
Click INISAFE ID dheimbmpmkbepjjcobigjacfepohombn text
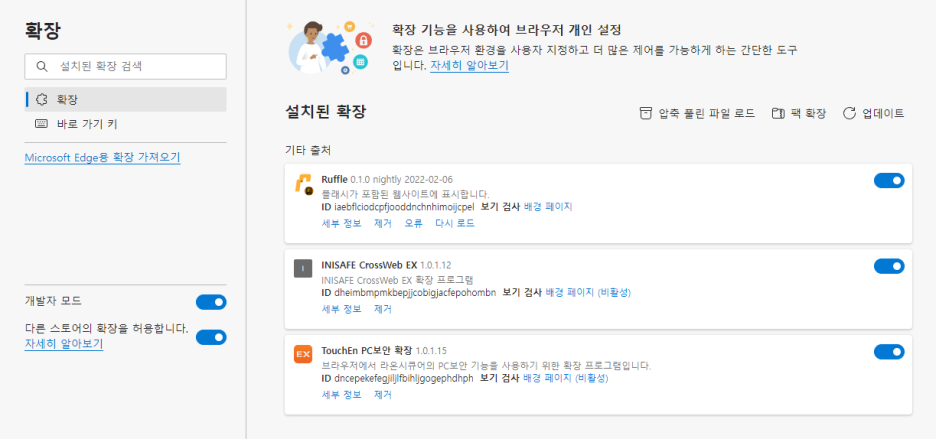click(409, 293)
